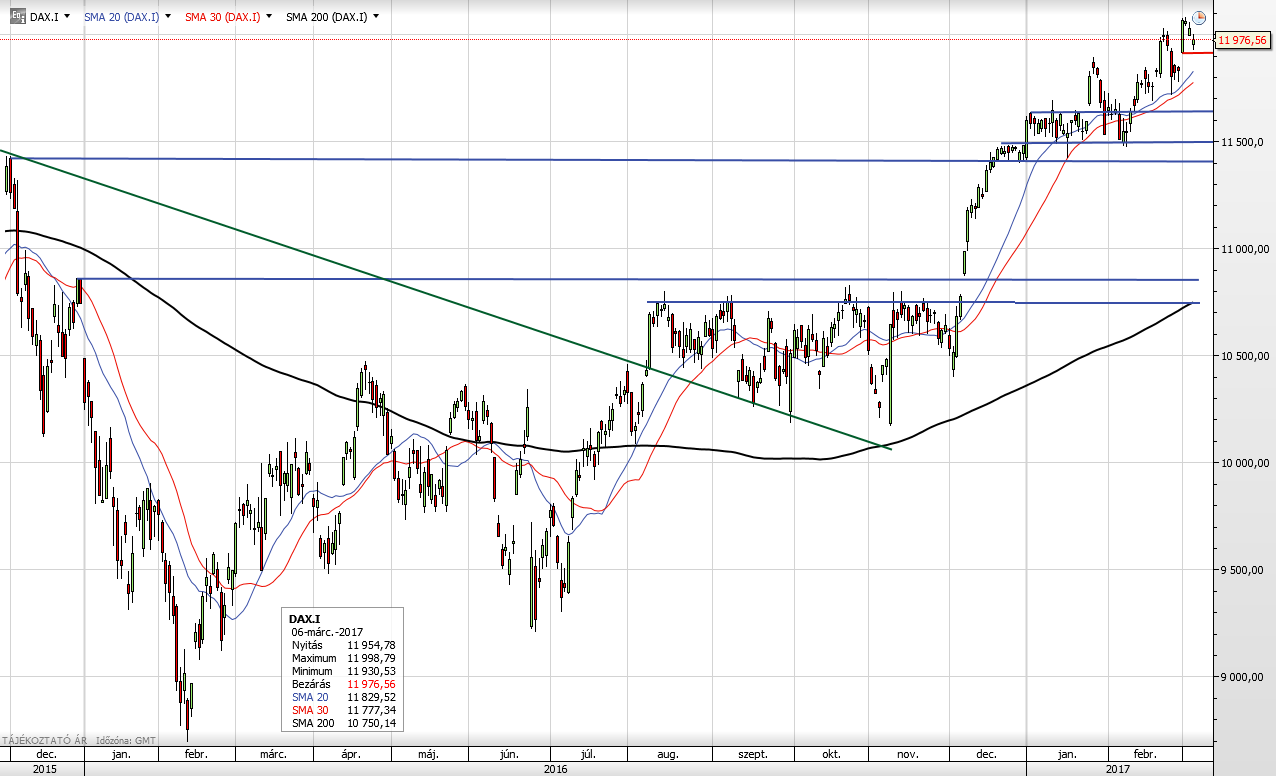Click the aug. month label on time axis
The height and width of the screenshot is (776, 1276).
click(667, 754)
